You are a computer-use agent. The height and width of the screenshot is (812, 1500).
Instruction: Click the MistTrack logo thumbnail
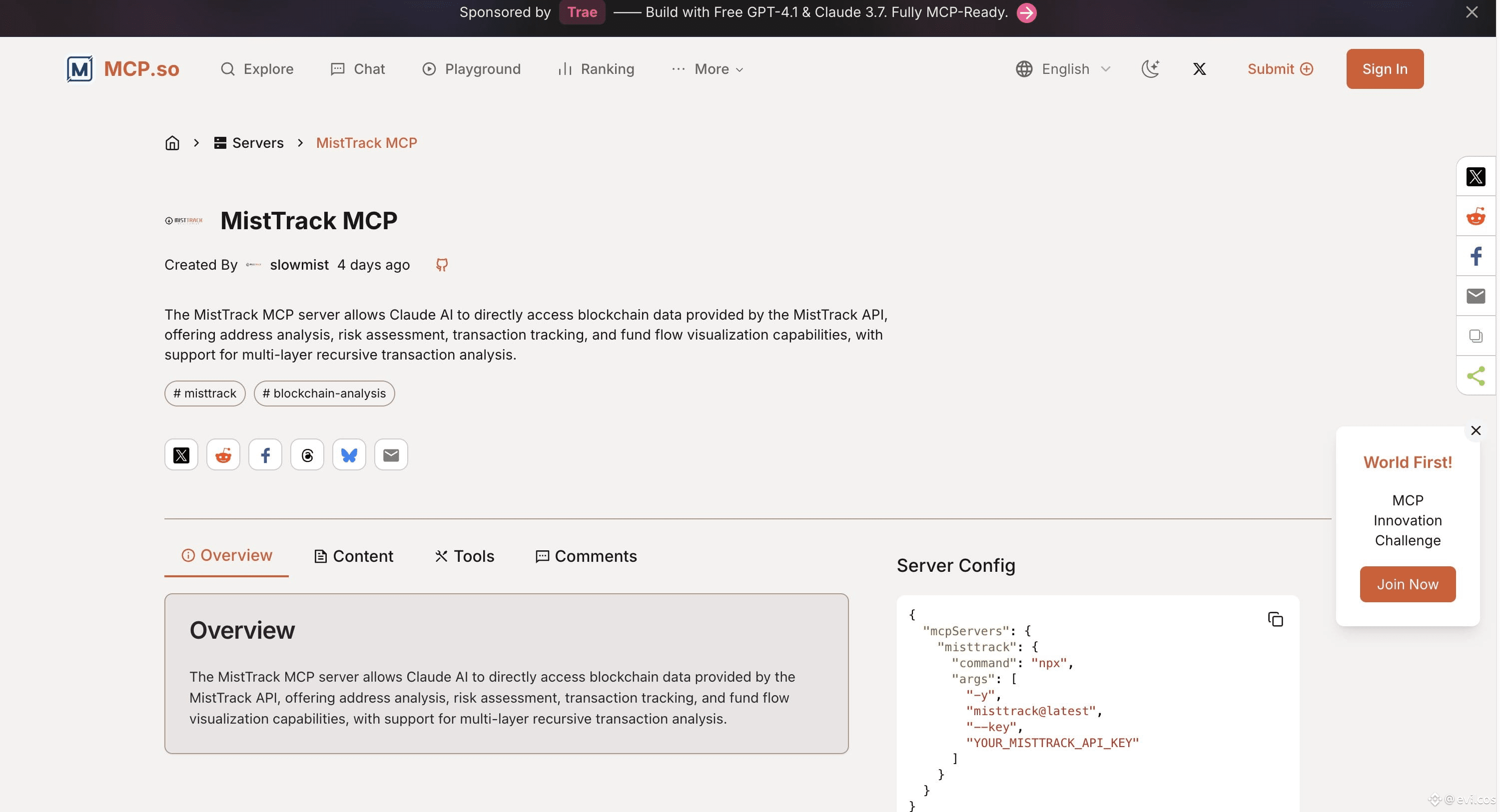tap(183, 221)
